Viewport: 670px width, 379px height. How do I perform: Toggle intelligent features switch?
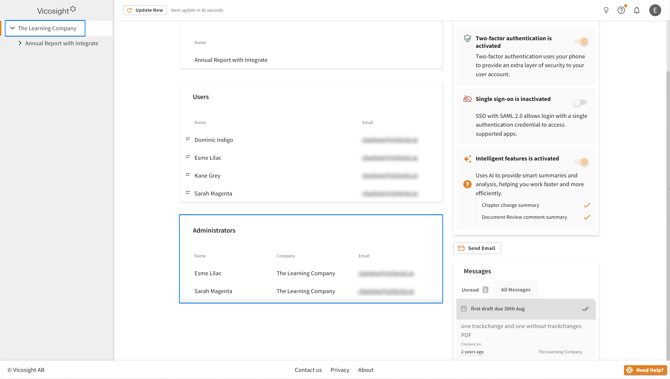pos(581,162)
